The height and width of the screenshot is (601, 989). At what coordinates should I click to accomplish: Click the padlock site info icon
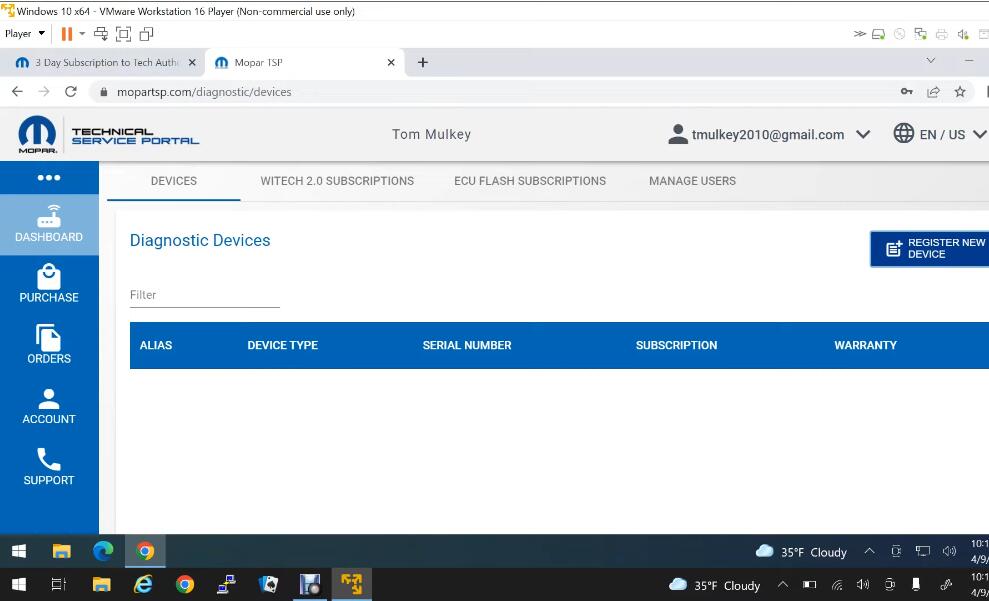point(103,91)
